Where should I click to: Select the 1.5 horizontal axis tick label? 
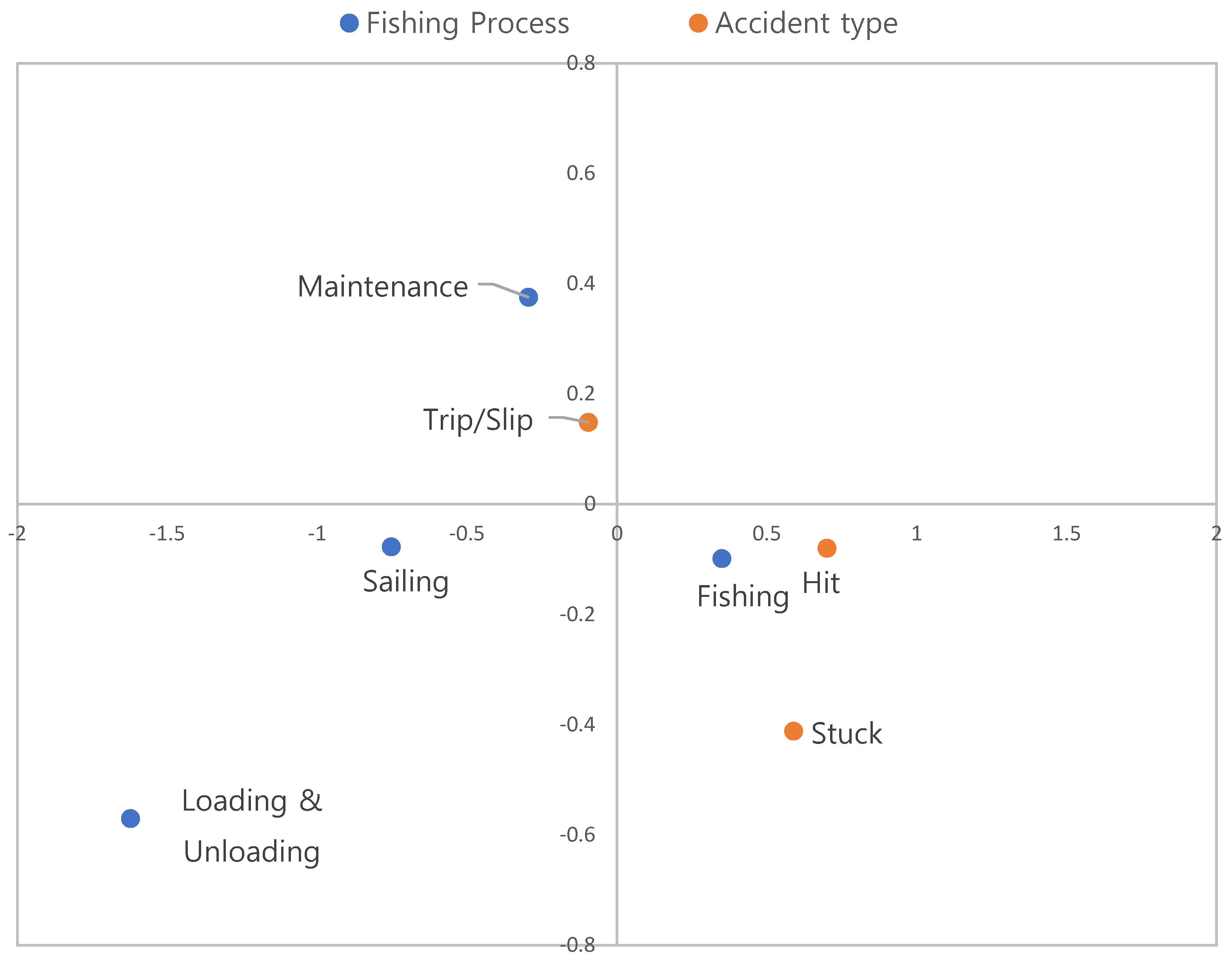coord(1066,533)
